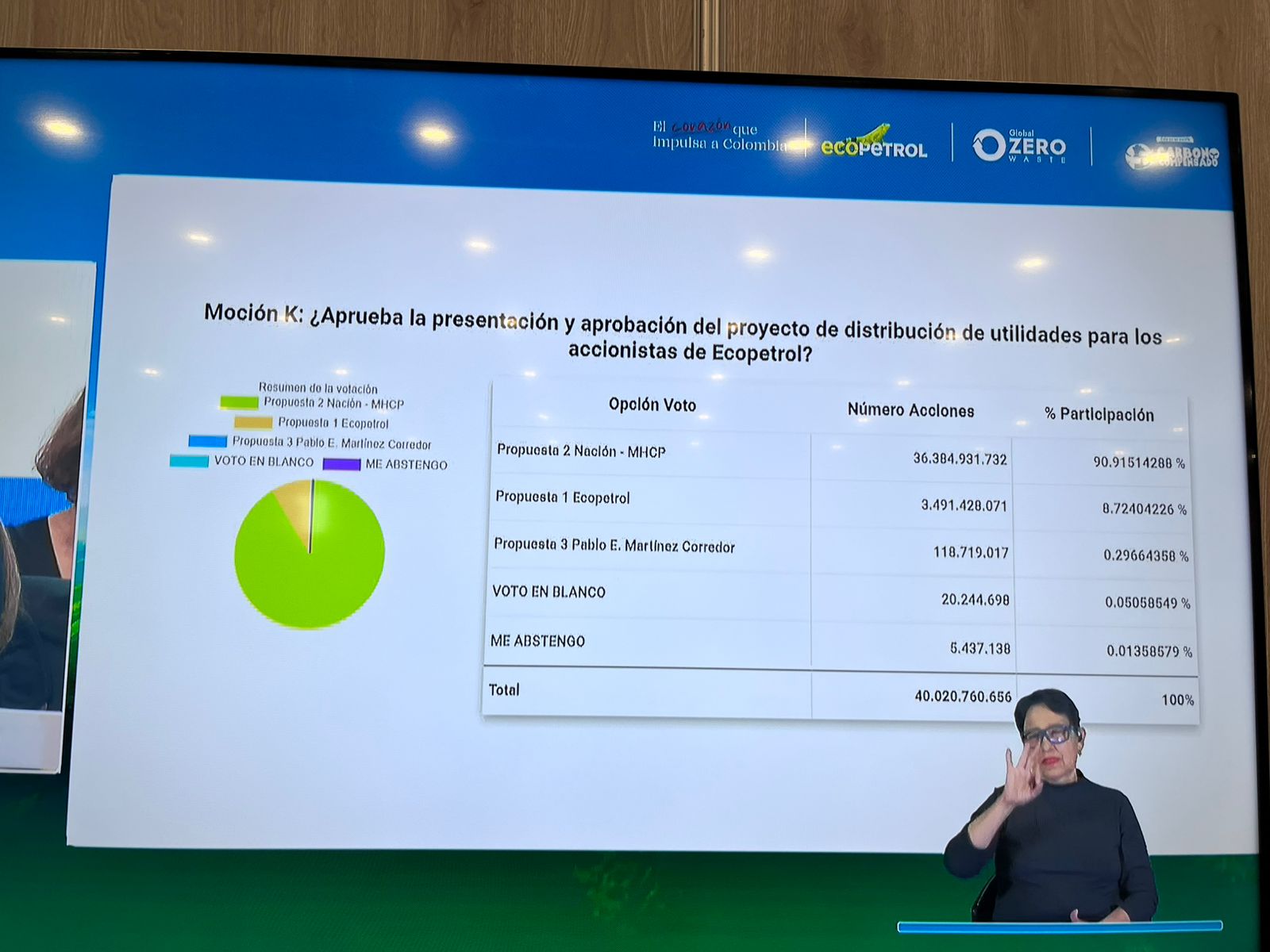Click legend label 'Propuesta 3 Pablo E. Martínez Corredor'
Image resolution: width=1270 pixels, height=952 pixels.
point(332,443)
